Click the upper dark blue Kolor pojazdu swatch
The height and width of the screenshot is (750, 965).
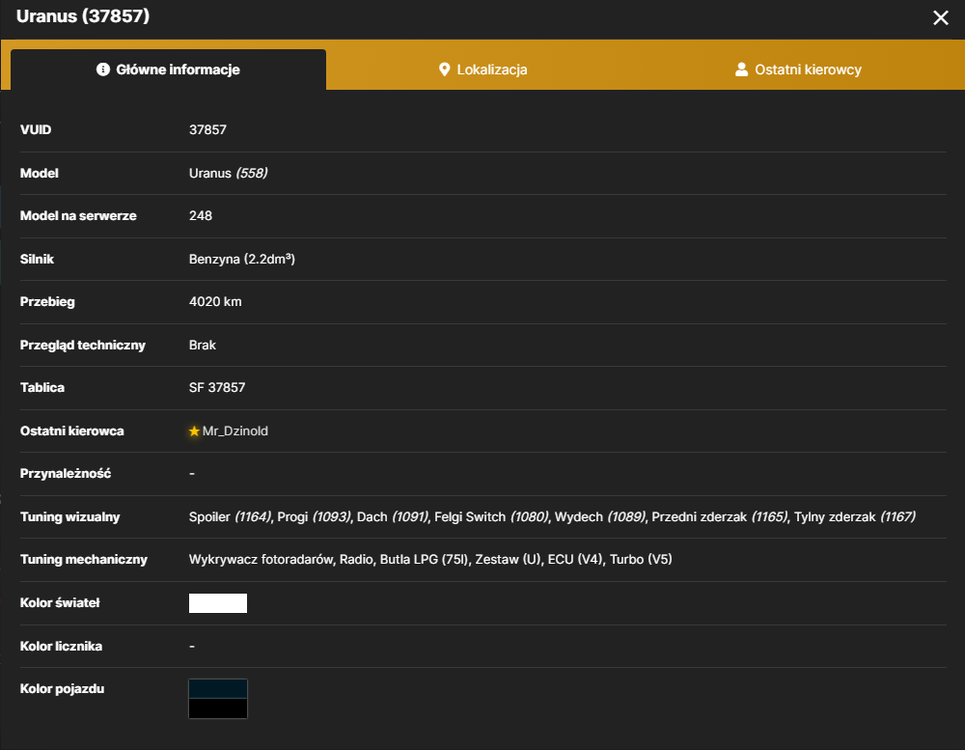(x=218, y=689)
